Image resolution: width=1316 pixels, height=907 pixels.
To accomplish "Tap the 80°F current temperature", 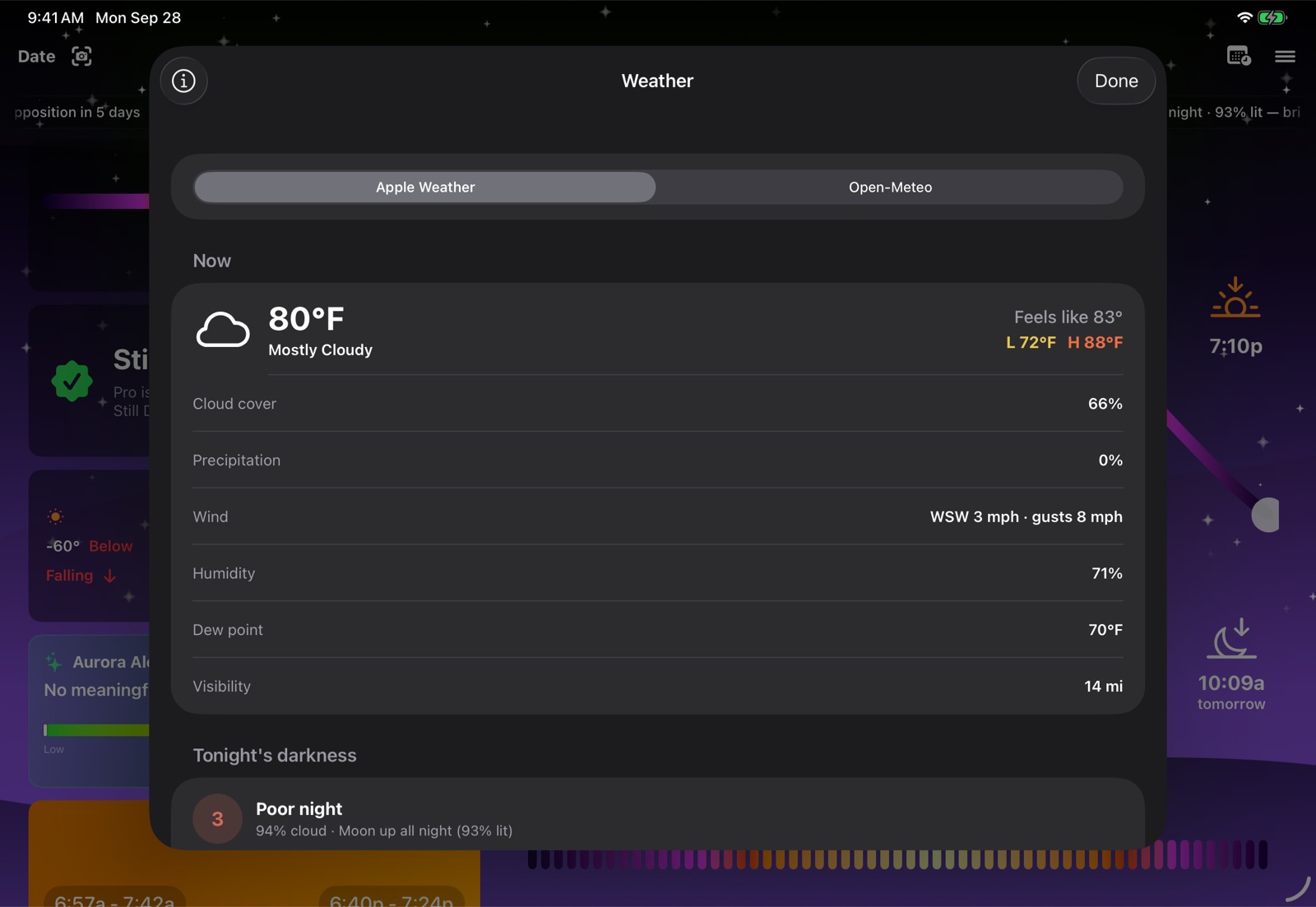I will tap(306, 319).
